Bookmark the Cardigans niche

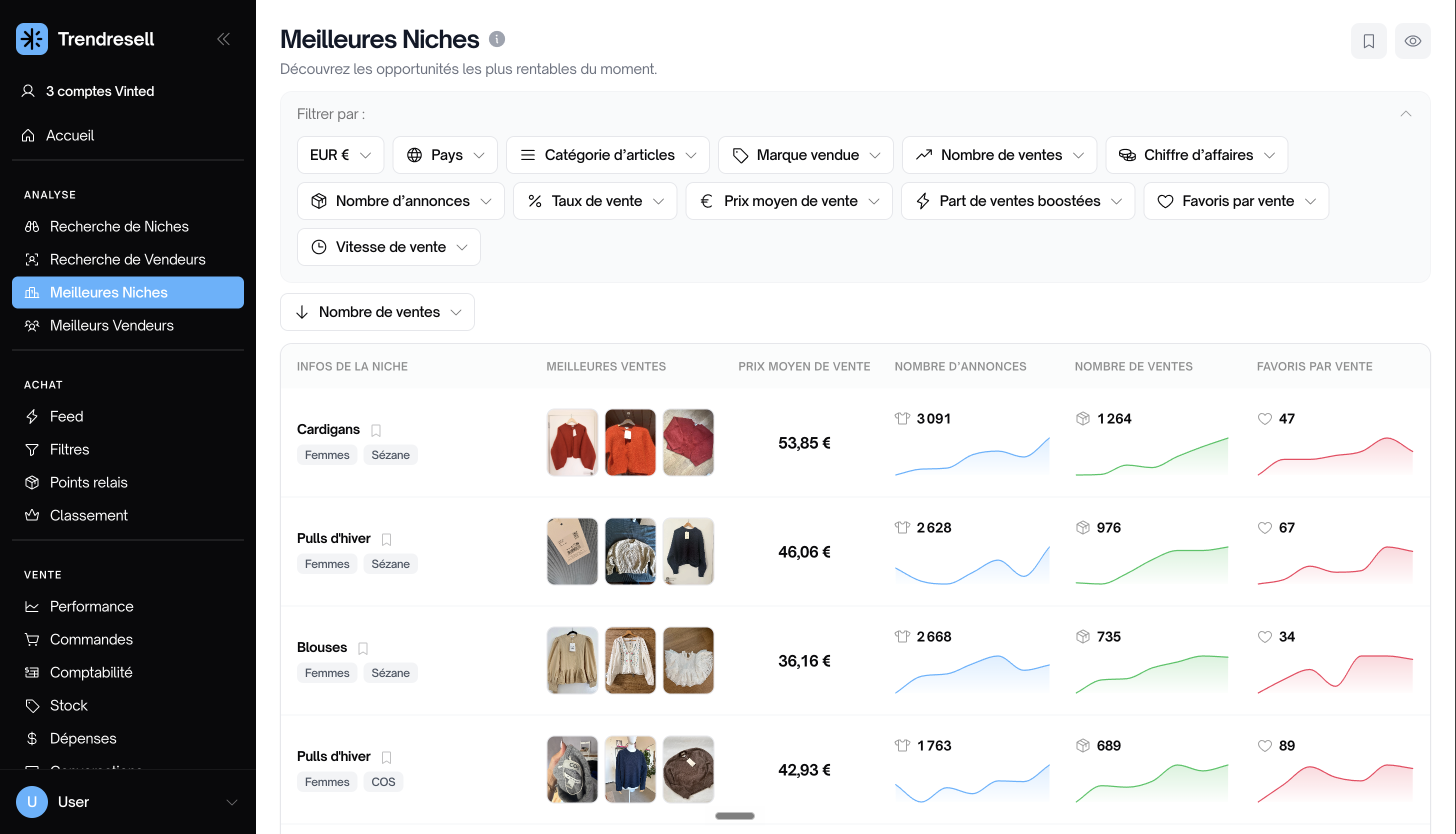(375, 429)
